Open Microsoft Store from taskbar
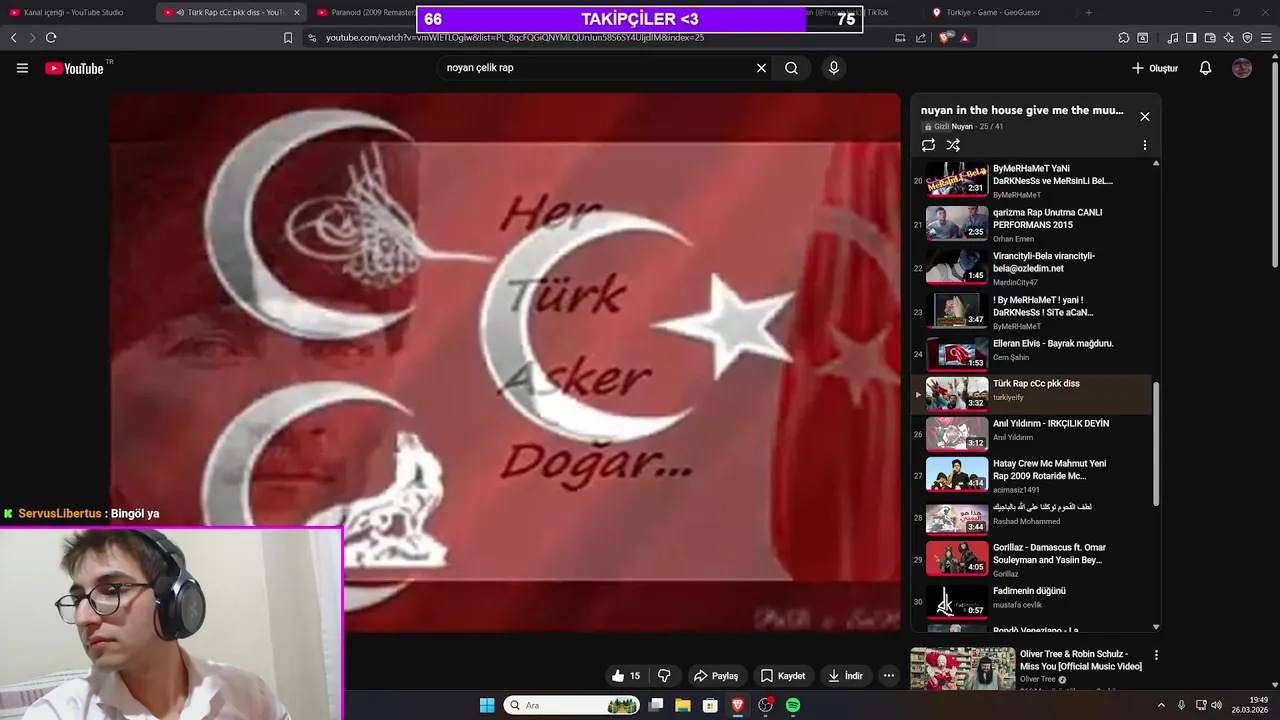This screenshot has height=720, width=1280. [710, 705]
